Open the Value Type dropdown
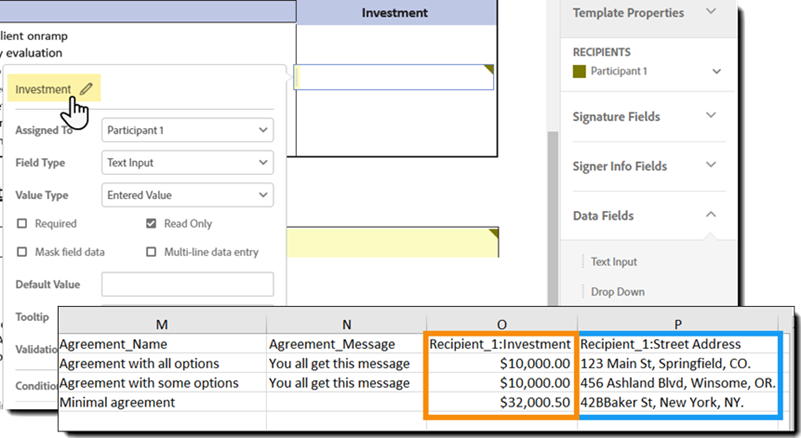Viewport: 801px width, 438px height. point(188,195)
